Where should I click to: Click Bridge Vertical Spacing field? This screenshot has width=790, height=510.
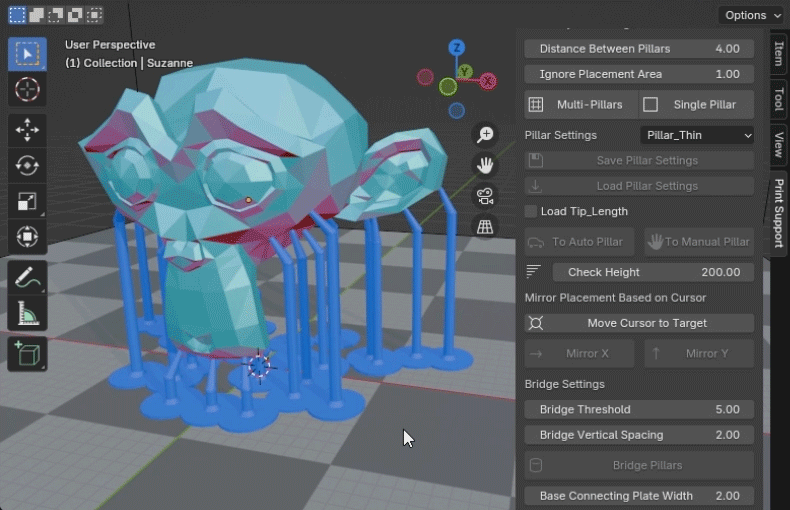[639, 435]
